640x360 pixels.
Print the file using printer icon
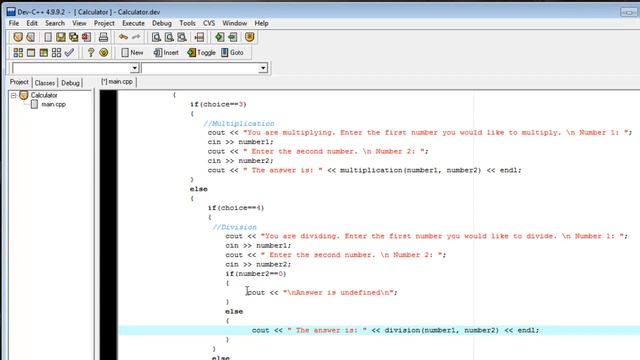click(103, 37)
